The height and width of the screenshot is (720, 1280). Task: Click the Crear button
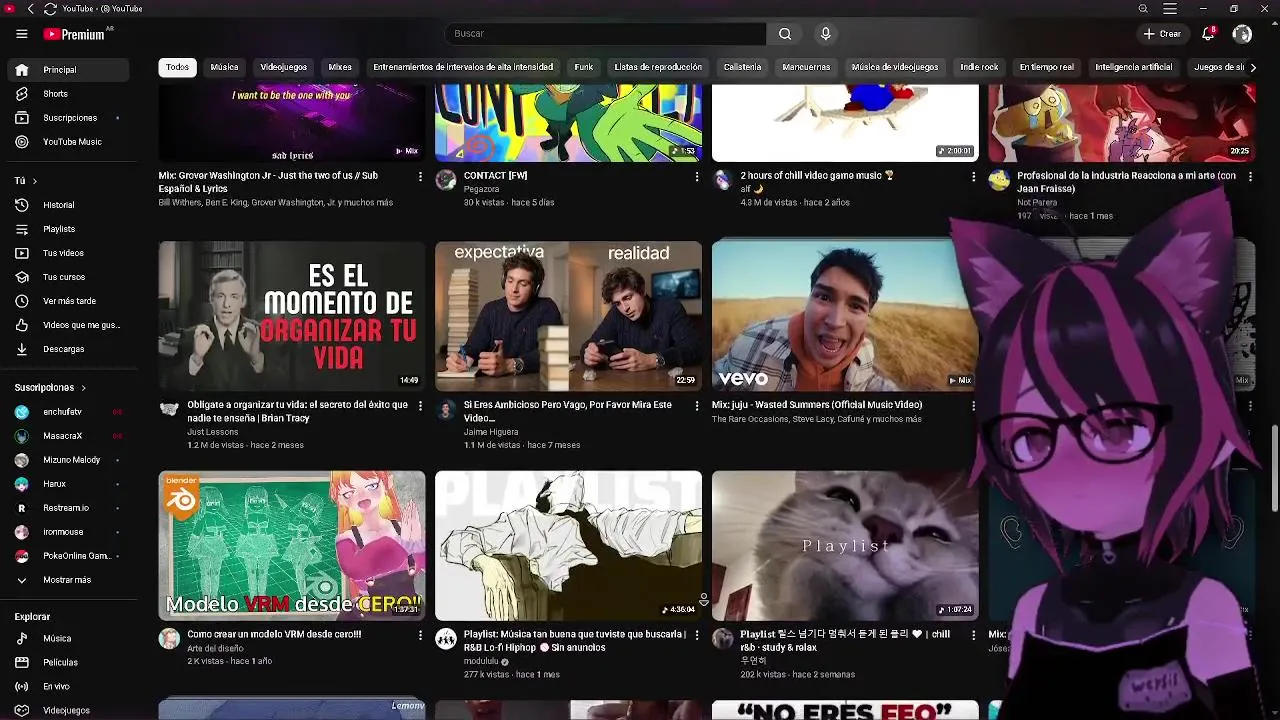[x=1163, y=34]
